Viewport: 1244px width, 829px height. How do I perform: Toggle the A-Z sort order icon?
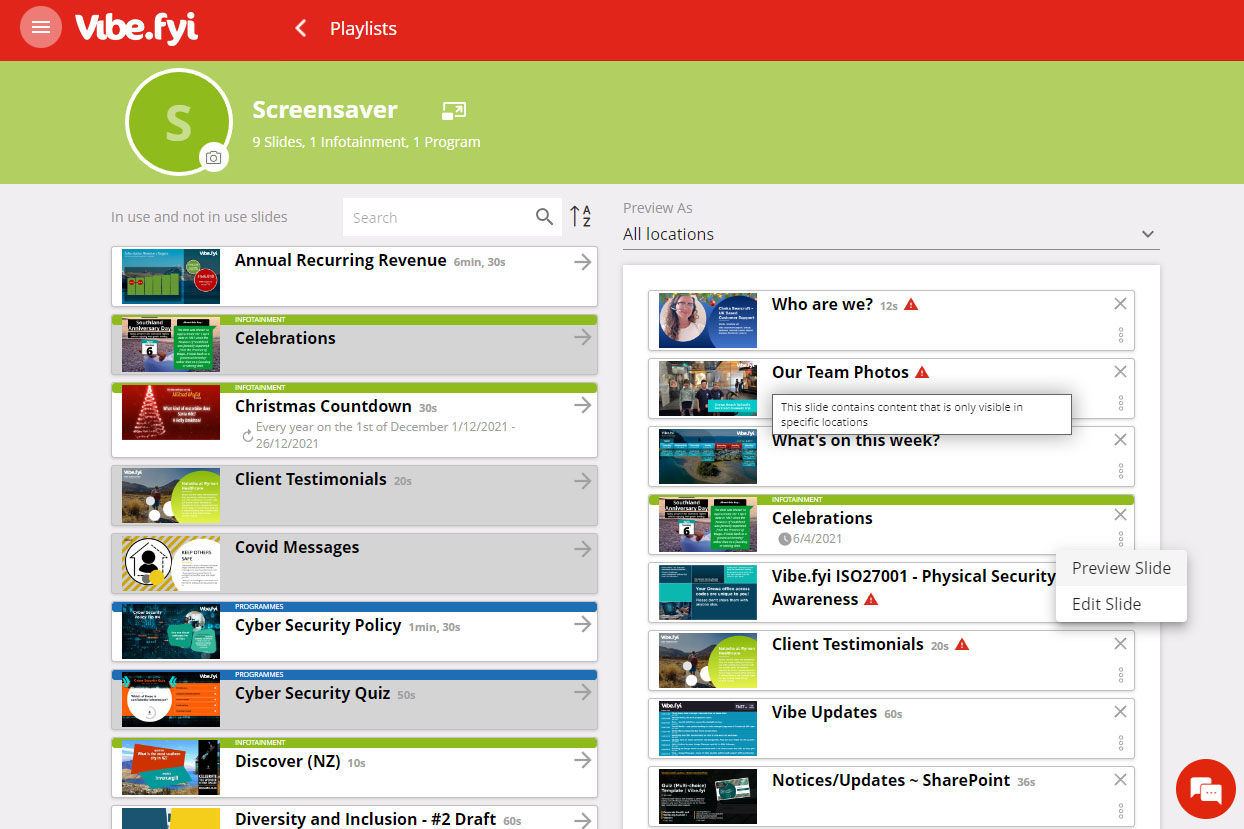click(581, 216)
